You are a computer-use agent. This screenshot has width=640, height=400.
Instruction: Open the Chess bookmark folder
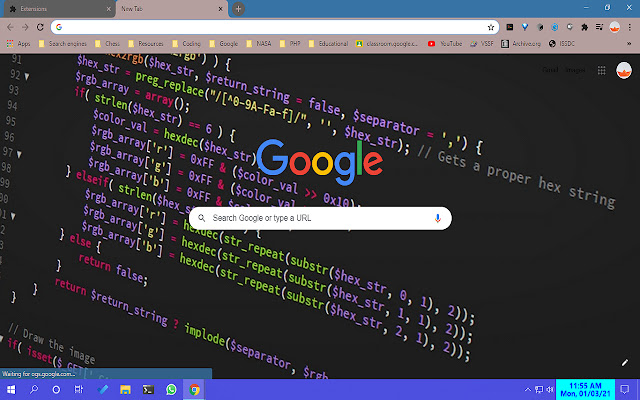[x=107, y=44]
